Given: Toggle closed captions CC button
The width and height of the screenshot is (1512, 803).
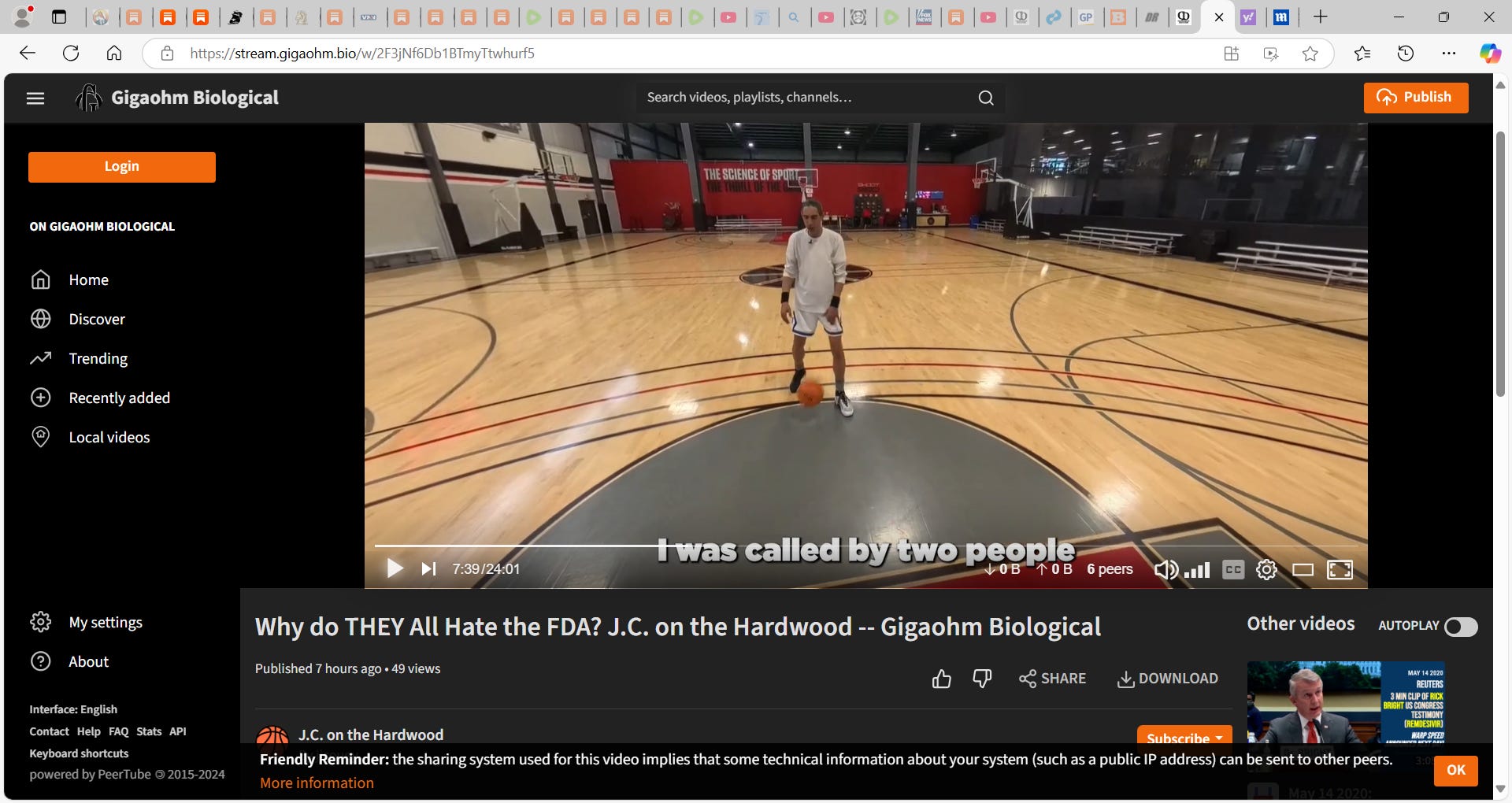Looking at the screenshot, I should (x=1233, y=569).
